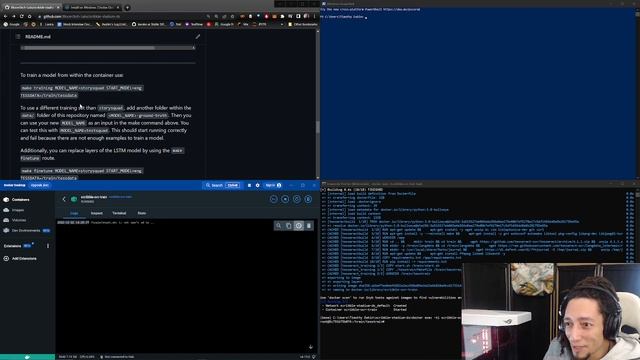
Task: Open the Google bookmark
Action: point(12,24)
